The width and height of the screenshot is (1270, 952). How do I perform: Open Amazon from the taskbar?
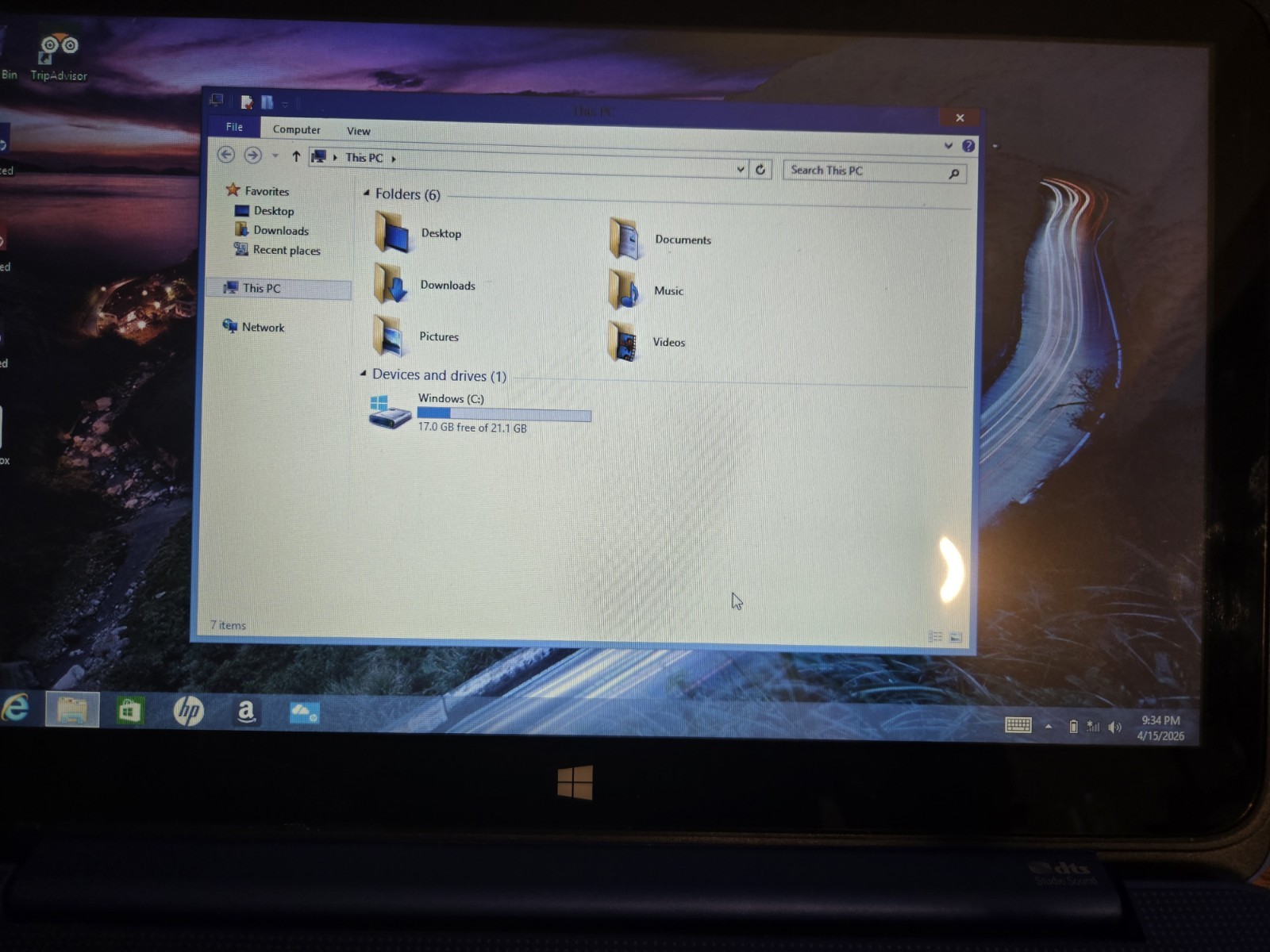[x=246, y=712]
